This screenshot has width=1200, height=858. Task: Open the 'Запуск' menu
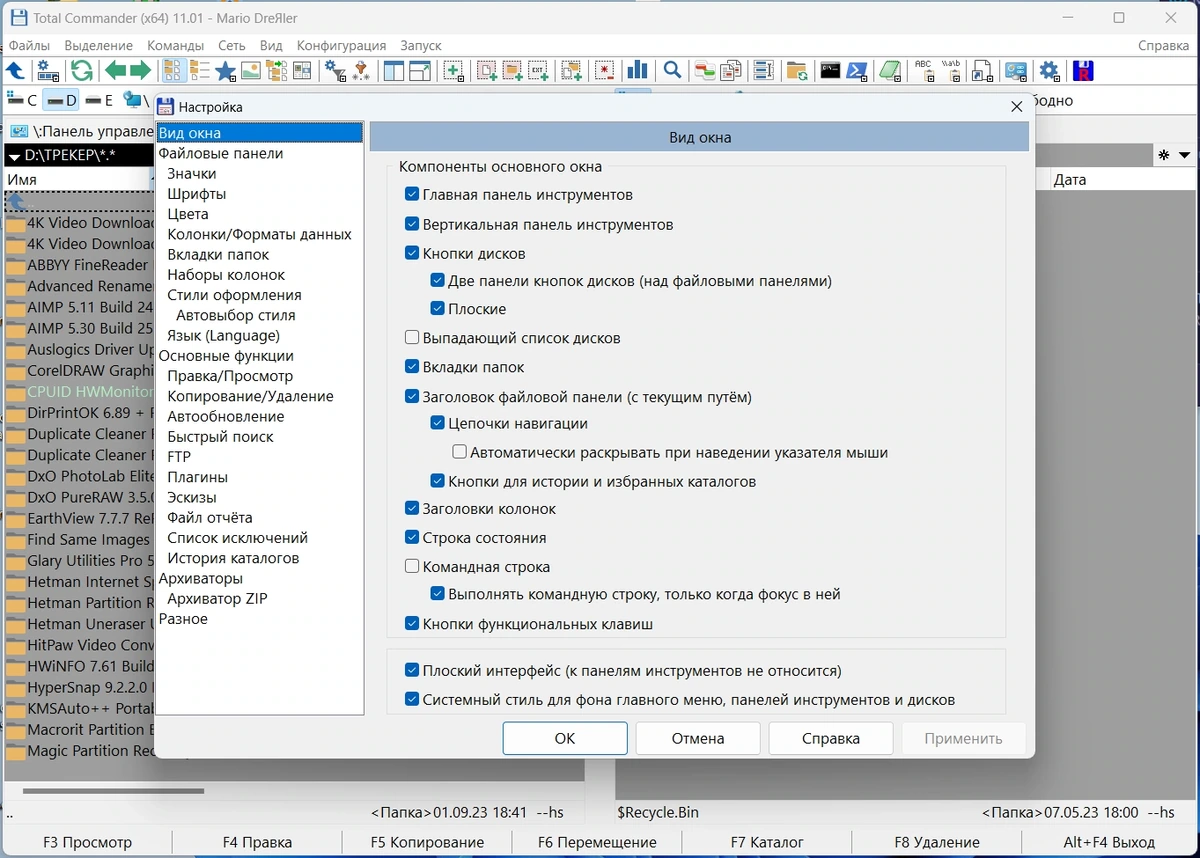point(421,46)
